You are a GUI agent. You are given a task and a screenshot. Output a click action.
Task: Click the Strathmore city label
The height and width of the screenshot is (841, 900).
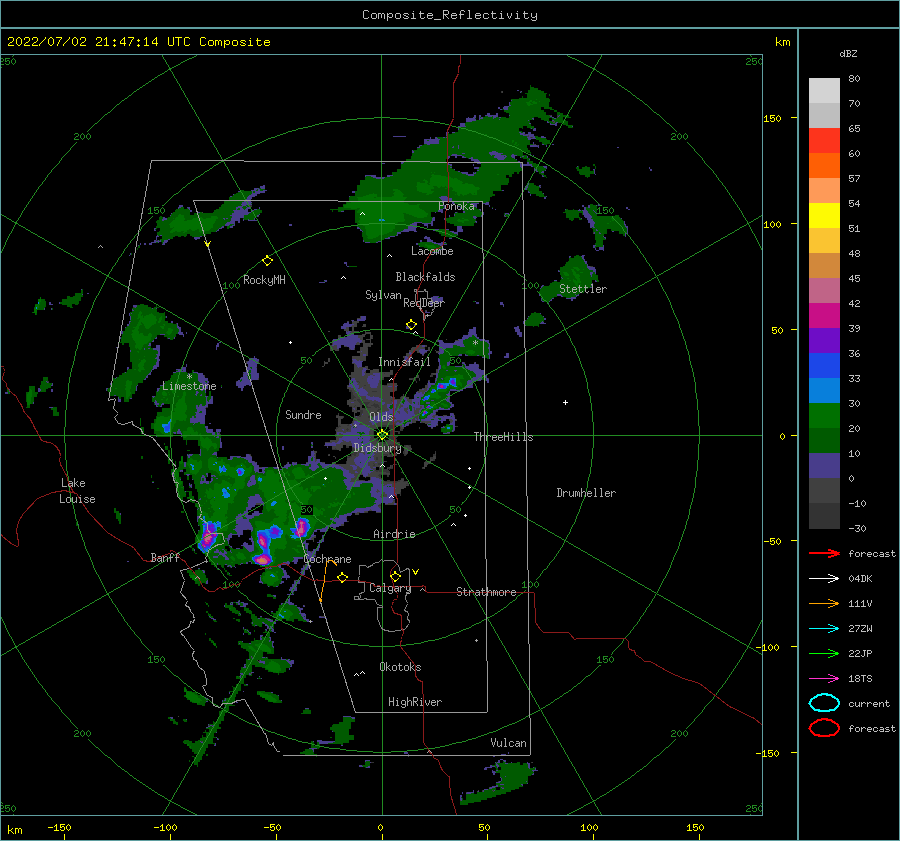(486, 592)
